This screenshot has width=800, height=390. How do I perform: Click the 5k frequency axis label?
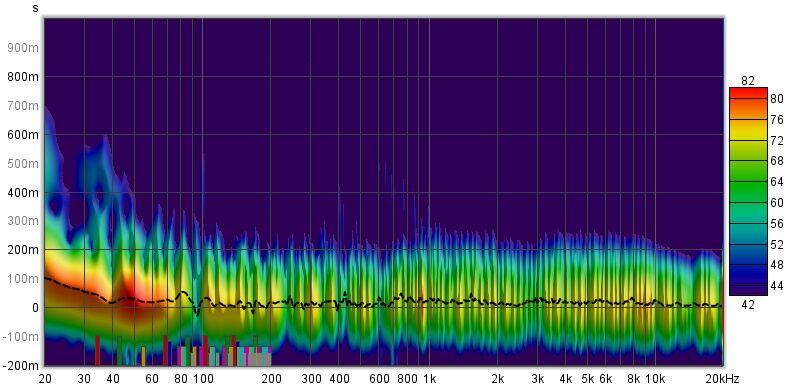588,379
